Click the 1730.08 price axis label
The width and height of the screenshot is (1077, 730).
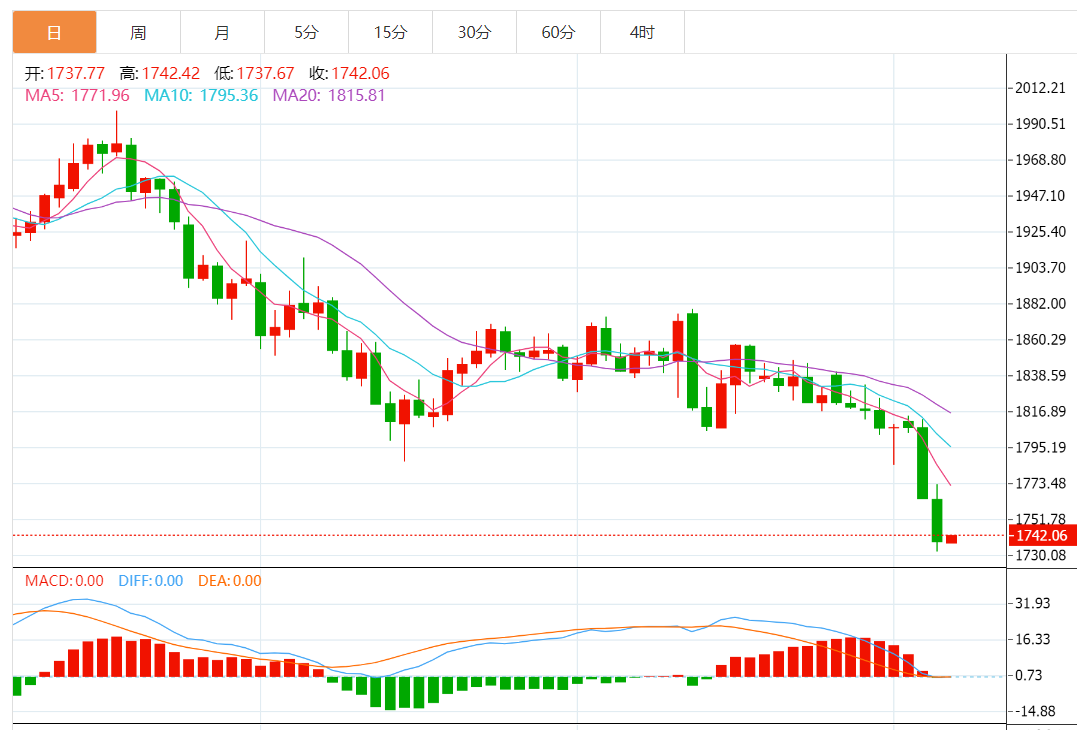click(1041, 555)
